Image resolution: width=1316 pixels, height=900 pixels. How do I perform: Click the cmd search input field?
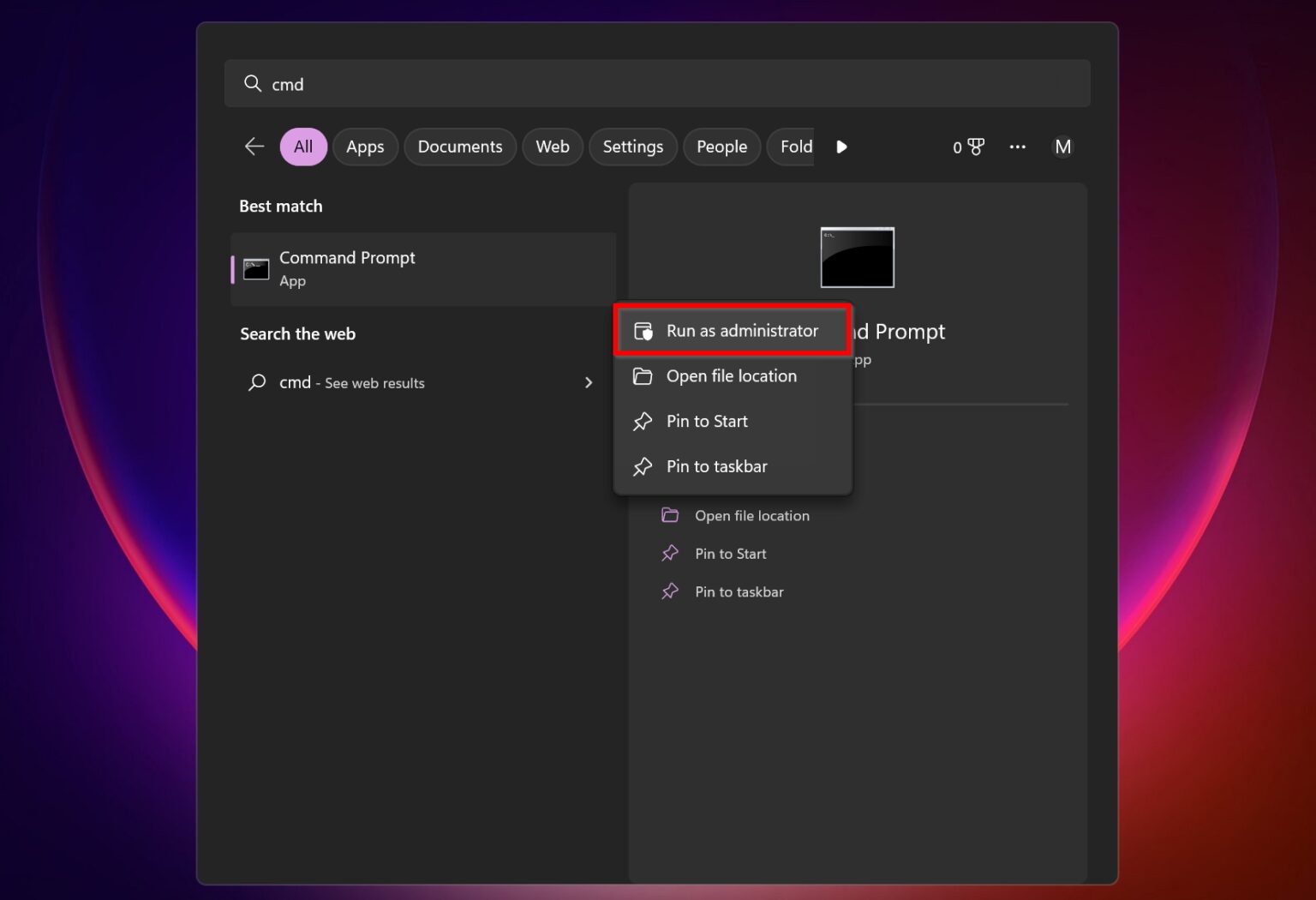click(x=600, y=83)
